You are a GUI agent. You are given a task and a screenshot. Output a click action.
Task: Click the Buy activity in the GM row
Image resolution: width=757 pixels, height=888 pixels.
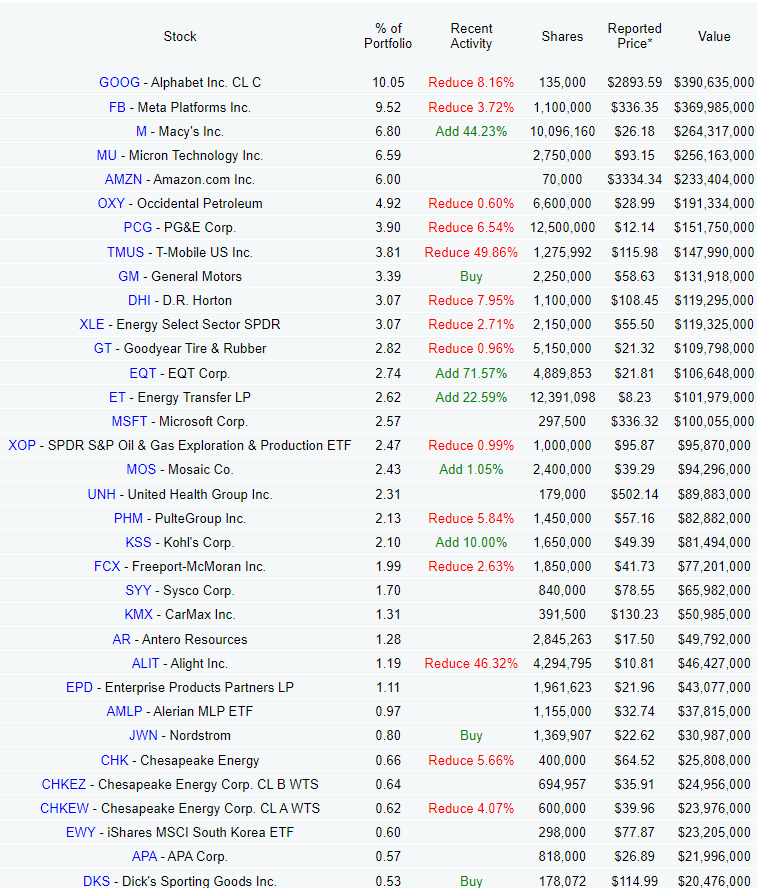coord(471,277)
